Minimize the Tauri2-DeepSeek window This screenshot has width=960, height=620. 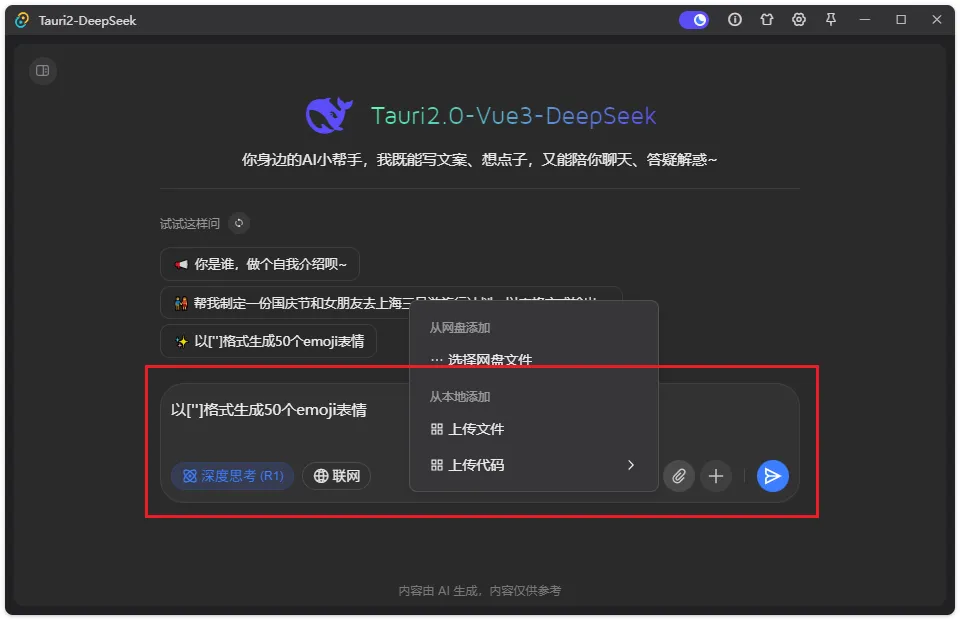click(864, 20)
